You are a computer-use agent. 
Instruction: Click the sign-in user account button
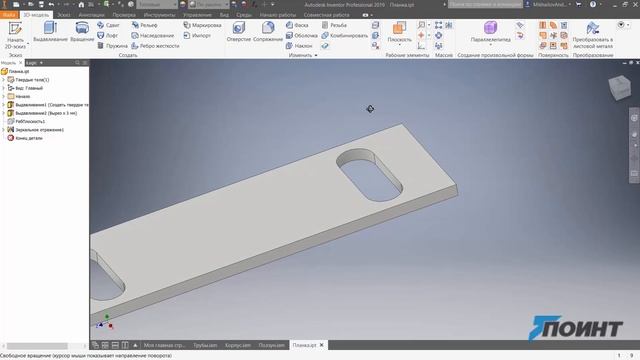pos(547,4)
